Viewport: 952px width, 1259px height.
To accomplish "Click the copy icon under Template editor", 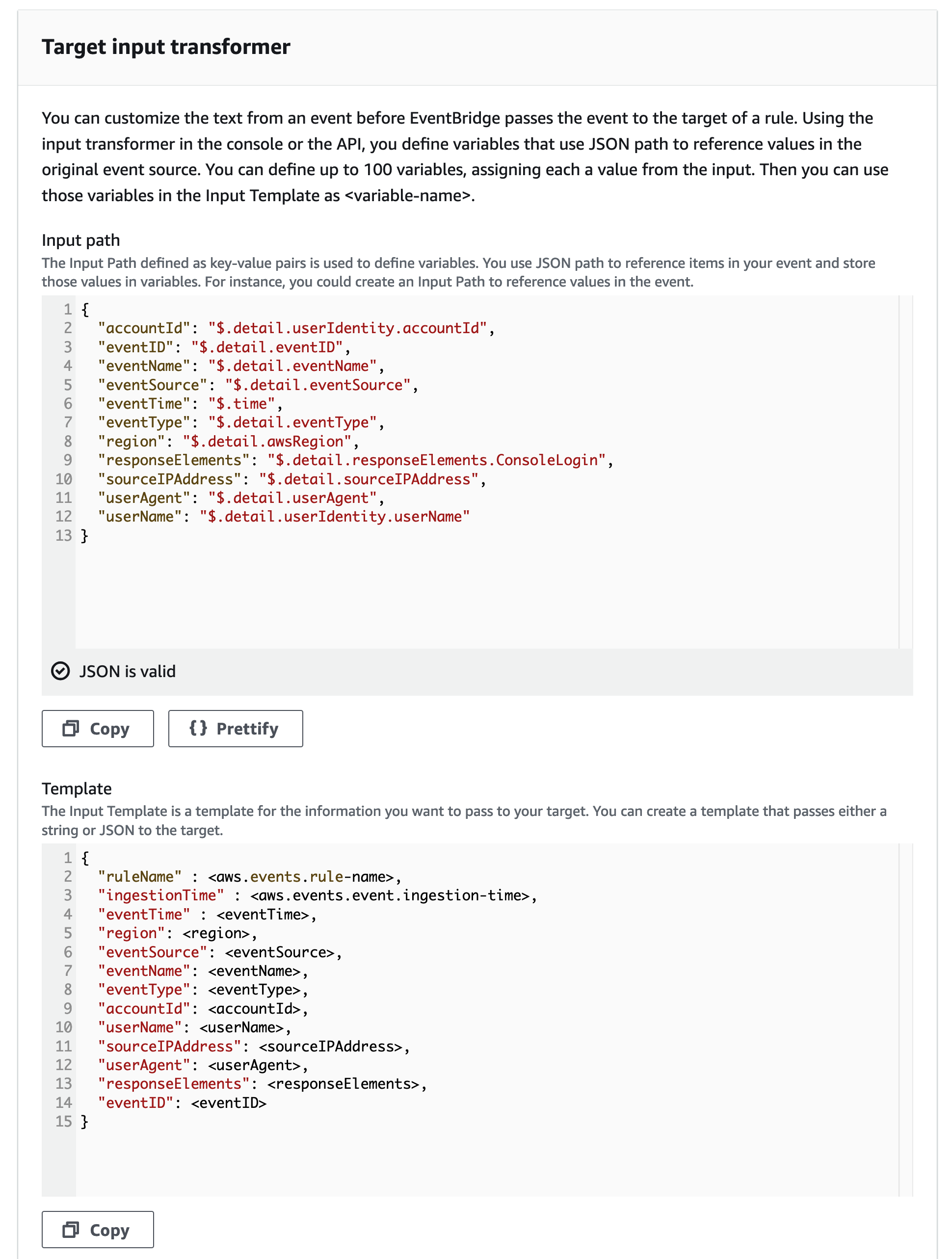I will coord(71,1230).
